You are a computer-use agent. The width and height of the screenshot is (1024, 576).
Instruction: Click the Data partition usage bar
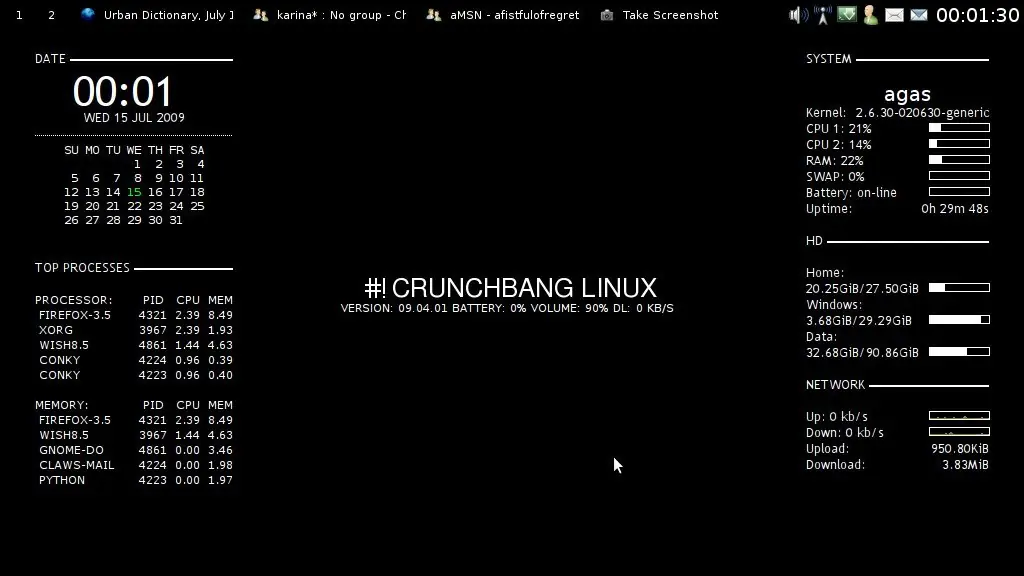tap(959, 351)
